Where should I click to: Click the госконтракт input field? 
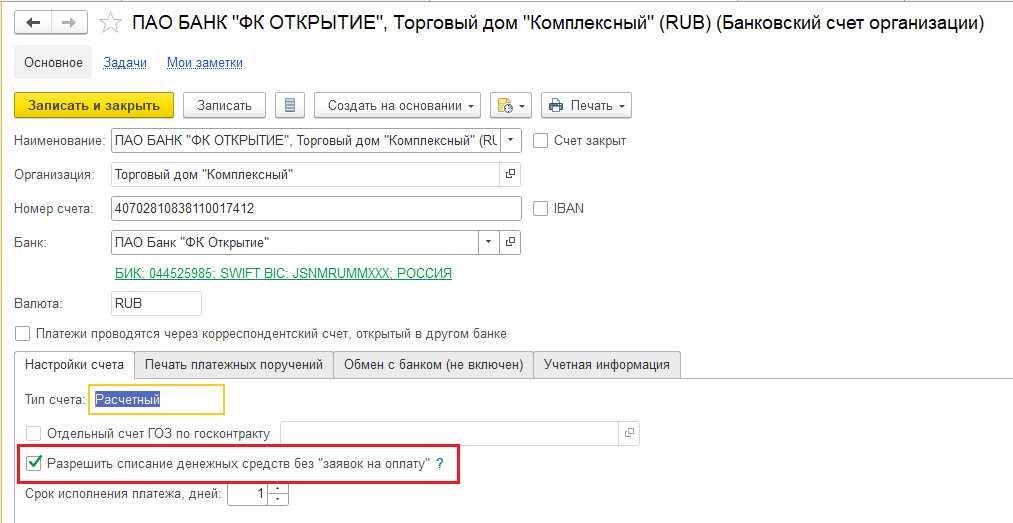point(450,433)
